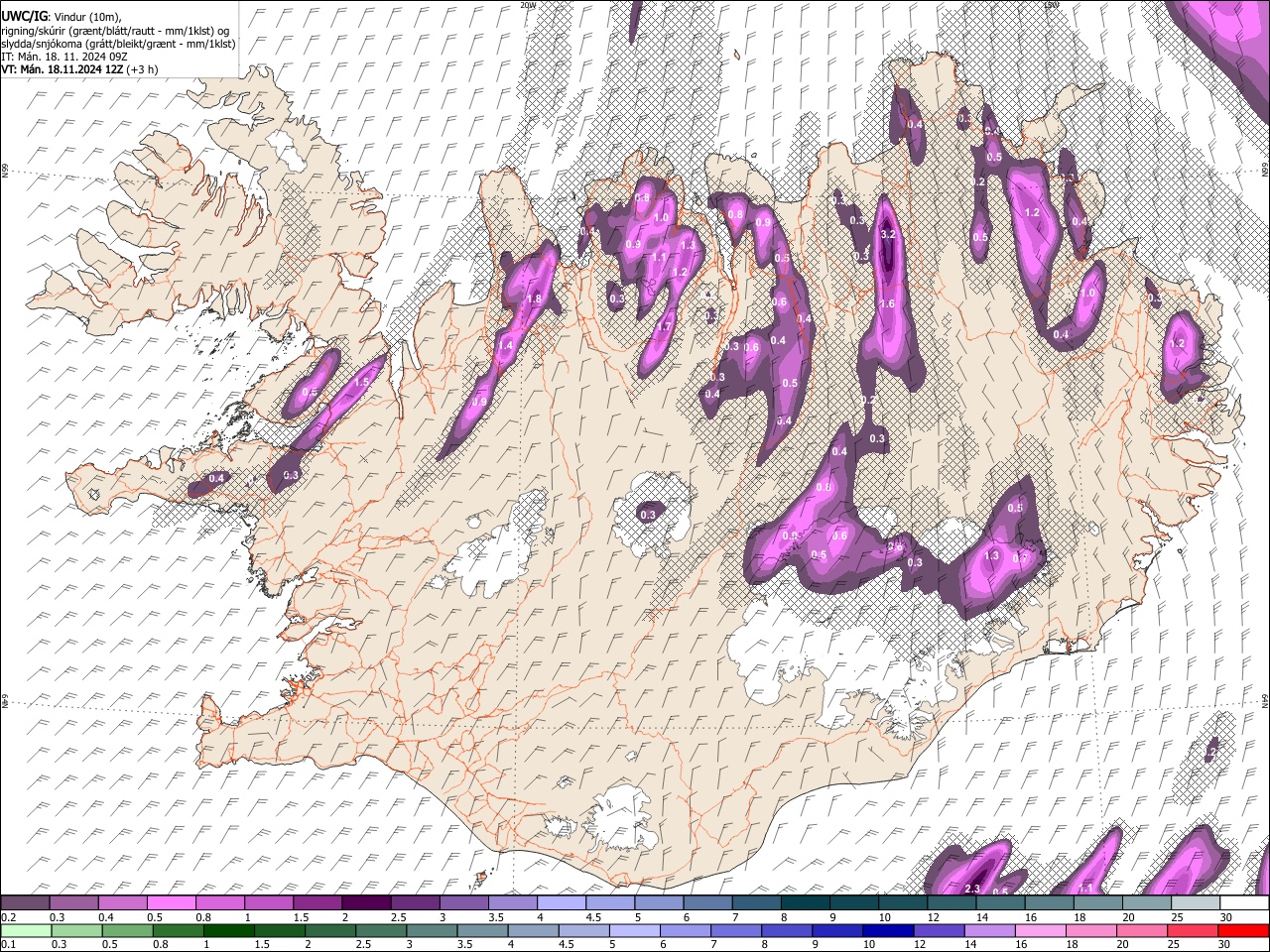Select the 'rigning/skúrir' legend description line
1270x952 pixels.
point(116,30)
